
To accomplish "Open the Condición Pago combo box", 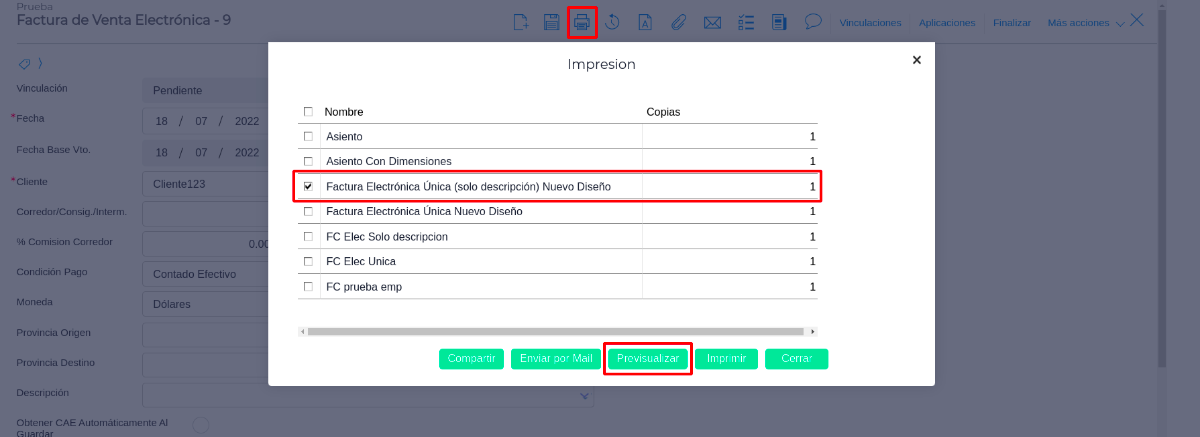I will coord(205,273).
